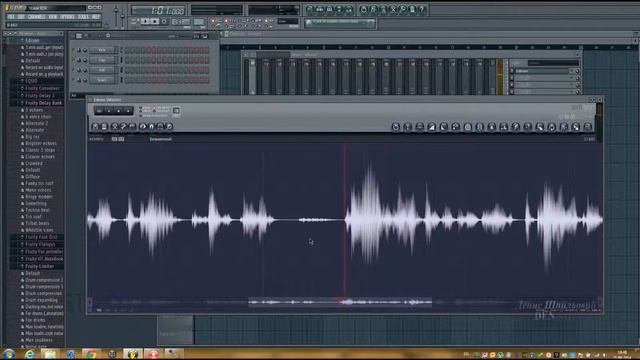Toggle the mute LED of the Hat channel

click(73, 70)
